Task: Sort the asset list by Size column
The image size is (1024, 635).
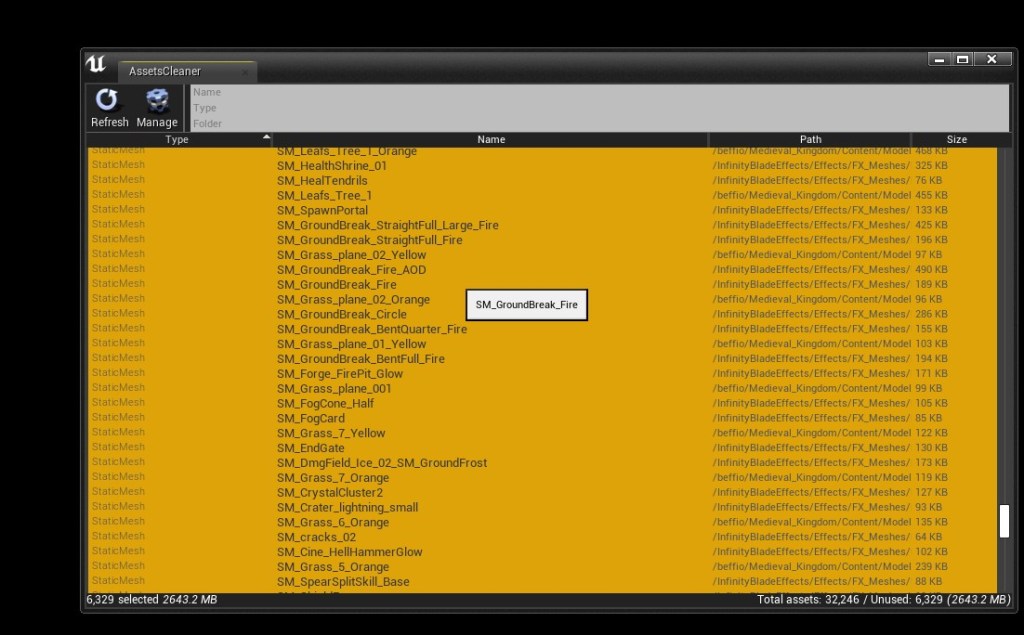Action: click(957, 140)
